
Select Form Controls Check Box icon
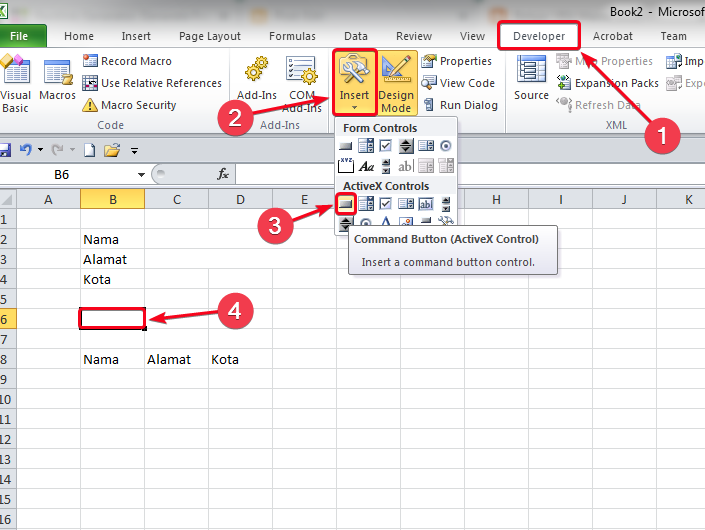[x=385, y=146]
